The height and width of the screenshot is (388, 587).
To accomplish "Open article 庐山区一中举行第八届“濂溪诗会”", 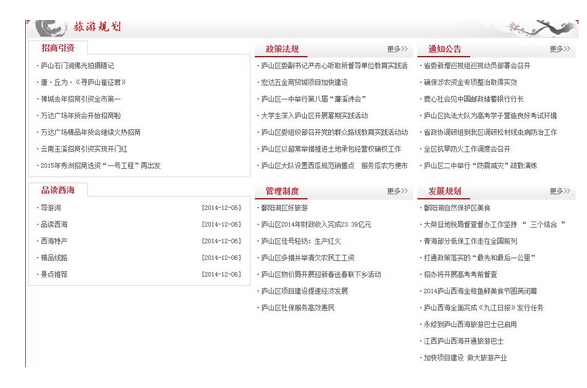I will click(x=313, y=99).
